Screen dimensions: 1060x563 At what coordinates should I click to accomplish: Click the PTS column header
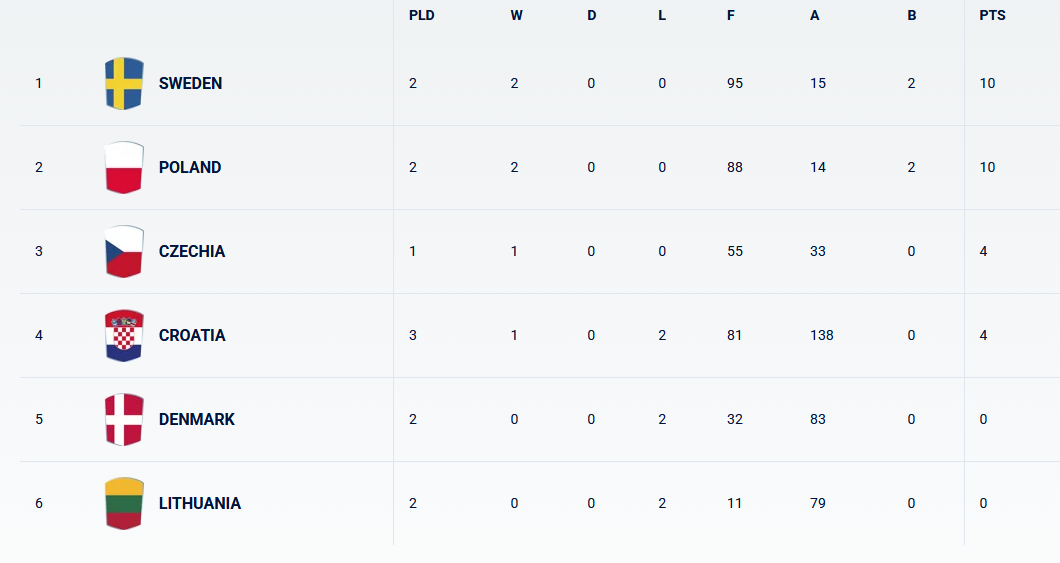tap(993, 16)
